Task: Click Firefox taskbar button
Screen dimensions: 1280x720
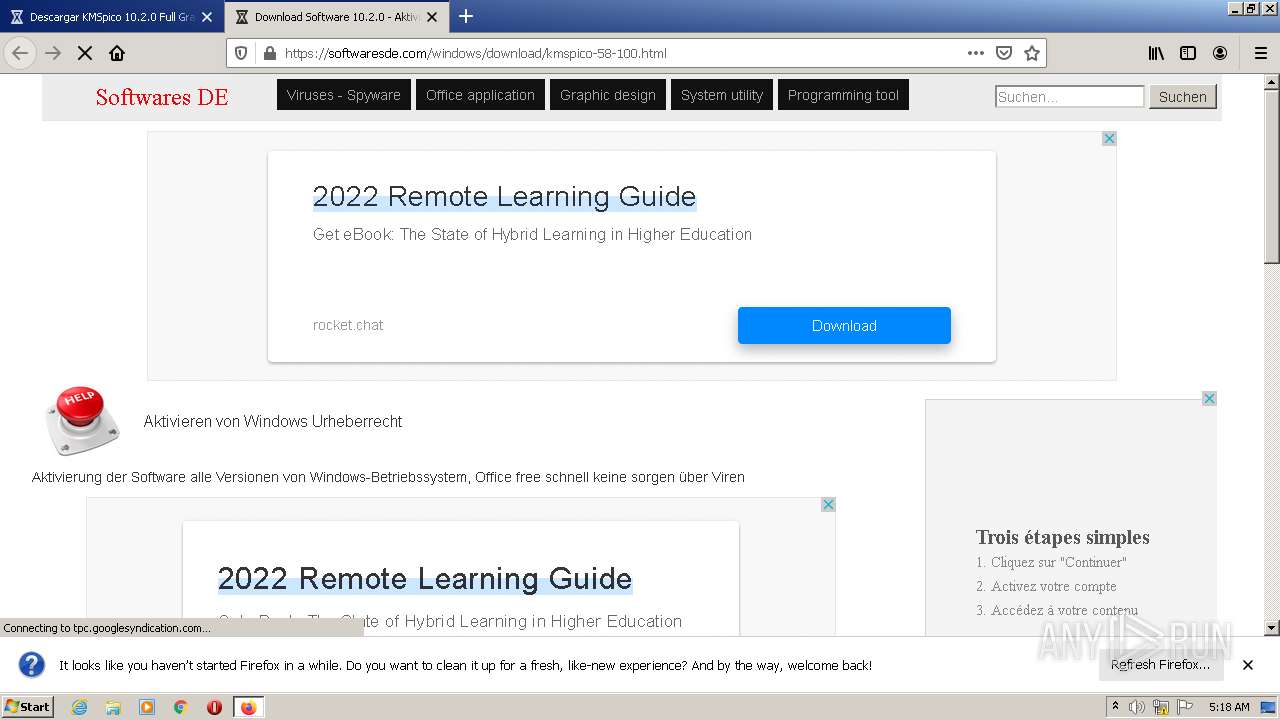Action: [248, 707]
